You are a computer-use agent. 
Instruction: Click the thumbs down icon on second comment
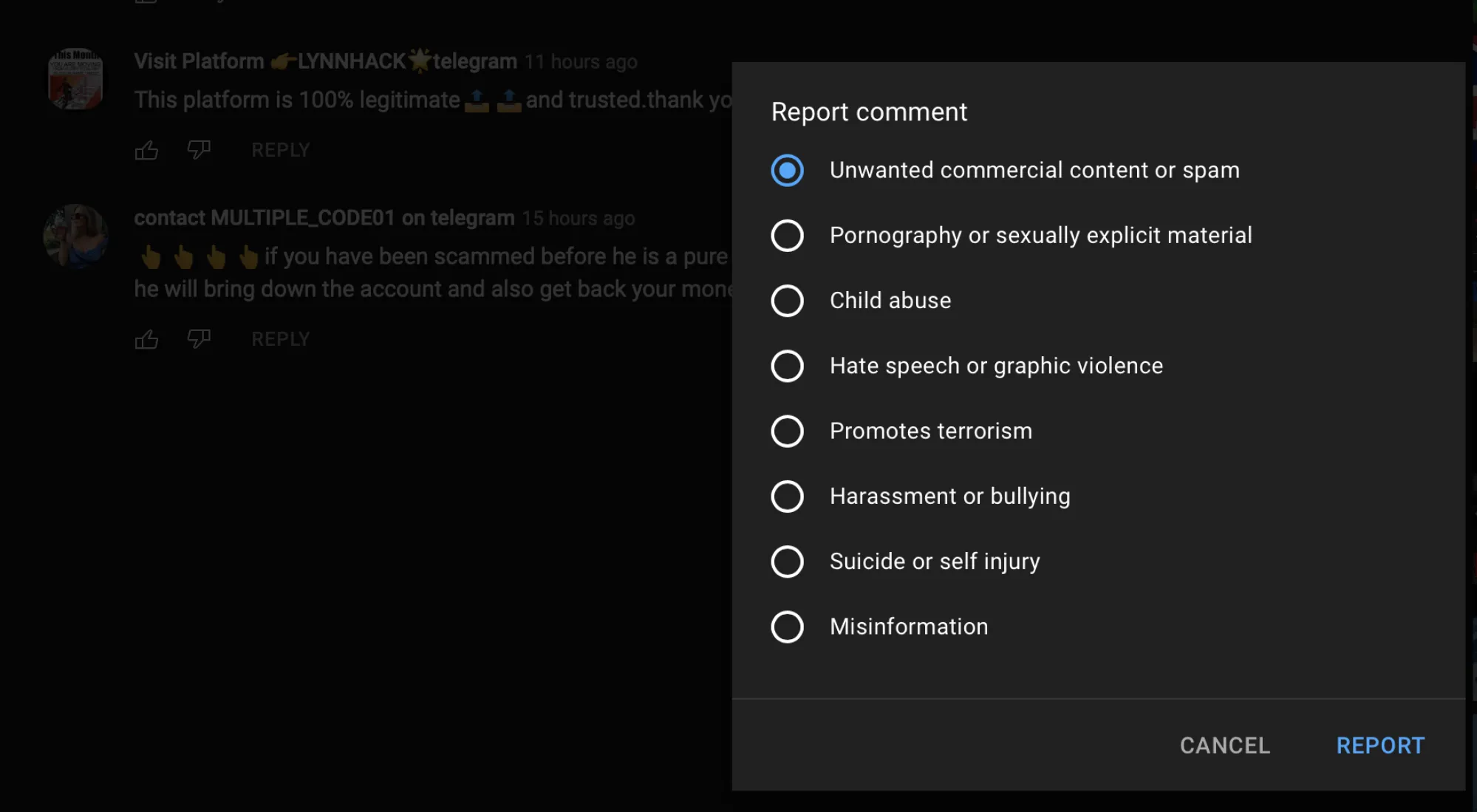[198, 339]
